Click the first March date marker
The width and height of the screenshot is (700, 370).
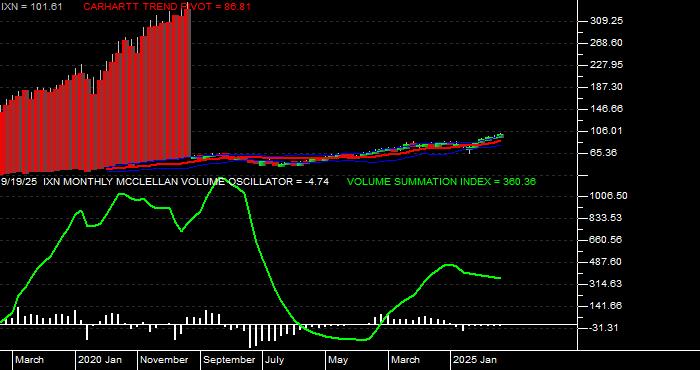[30, 360]
